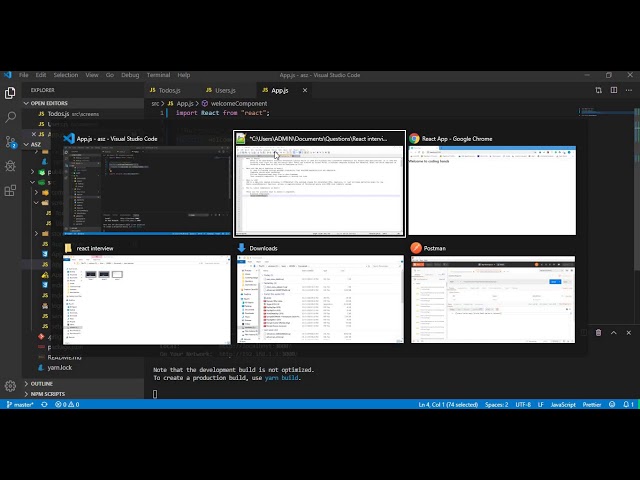Click the feedback smiley in status bar

pyautogui.click(x=612, y=404)
